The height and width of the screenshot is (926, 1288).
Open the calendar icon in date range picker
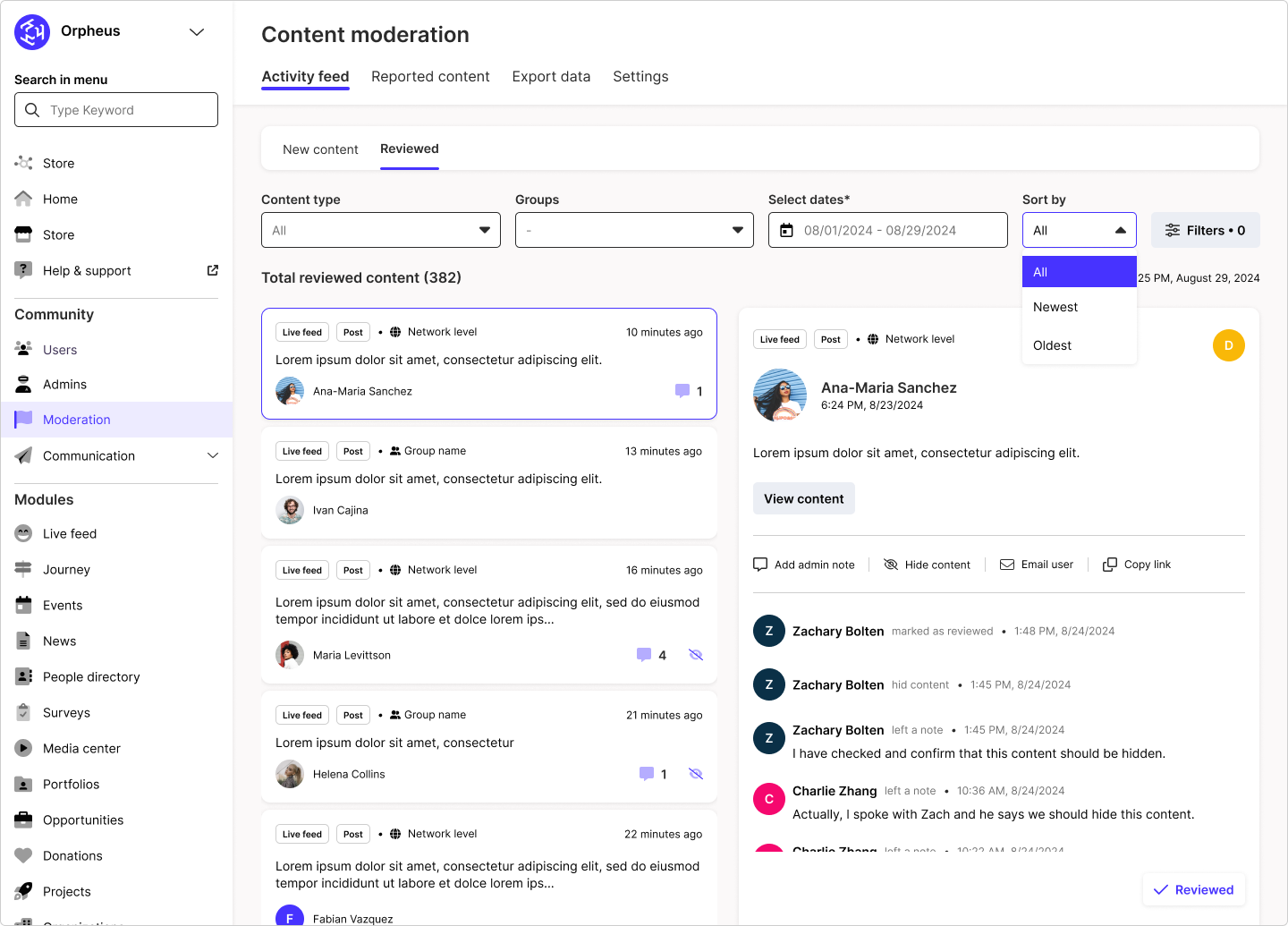point(786,230)
